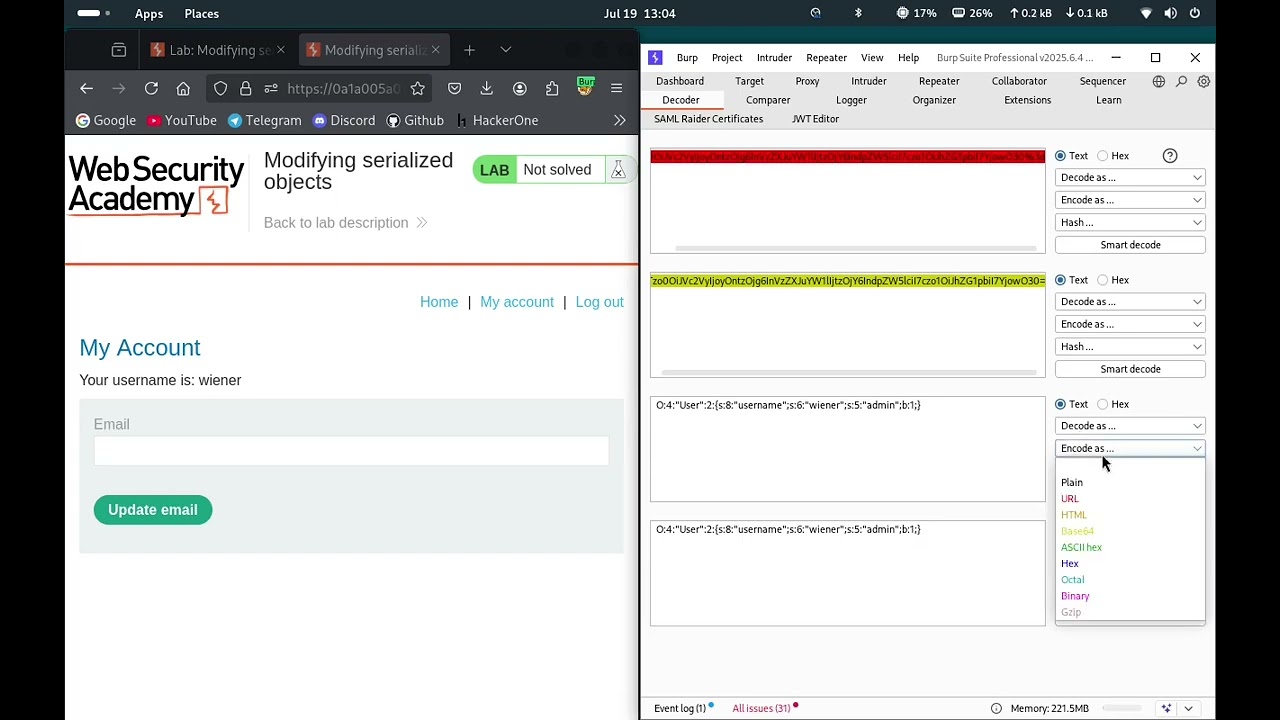Click Bluetooth icon in system top bar
This screenshot has height=720, width=1280.
[858, 13]
